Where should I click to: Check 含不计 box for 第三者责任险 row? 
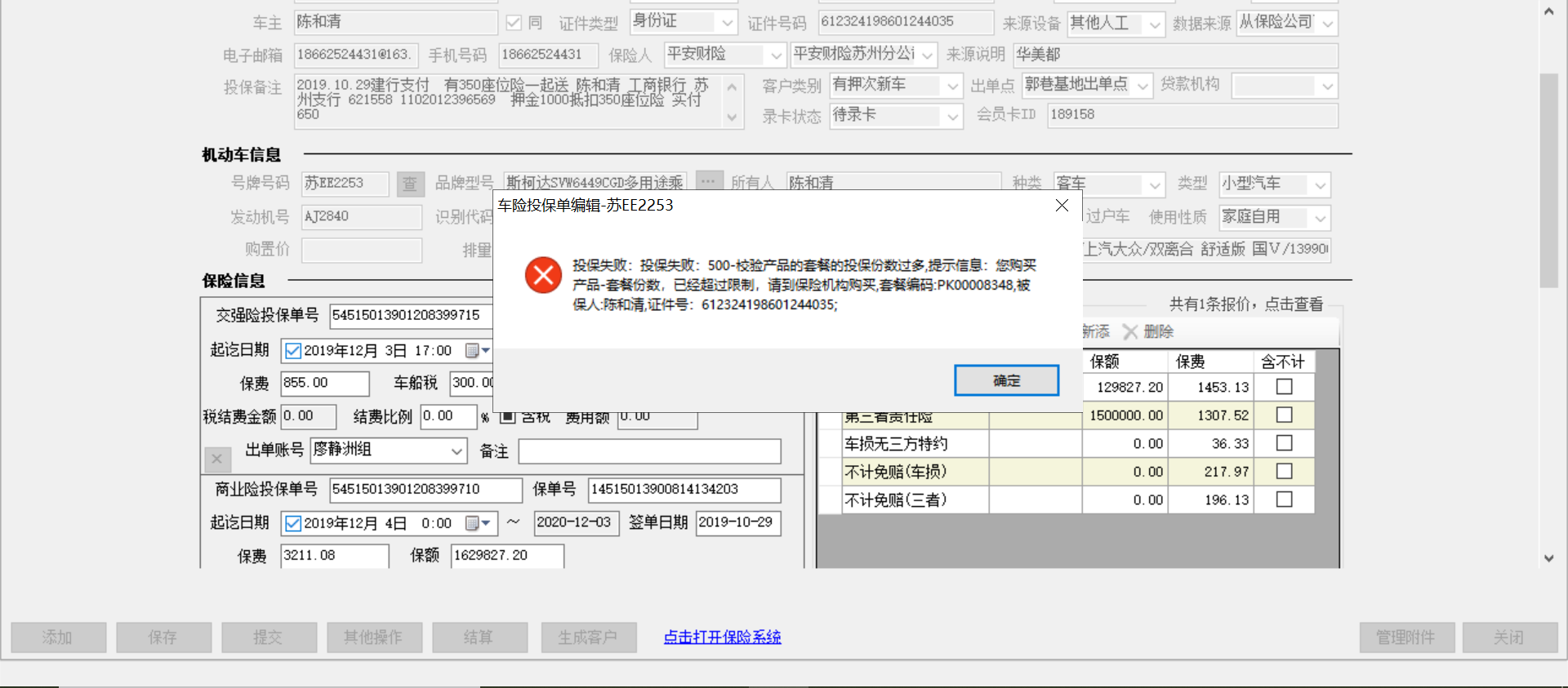click(1284, 415)
